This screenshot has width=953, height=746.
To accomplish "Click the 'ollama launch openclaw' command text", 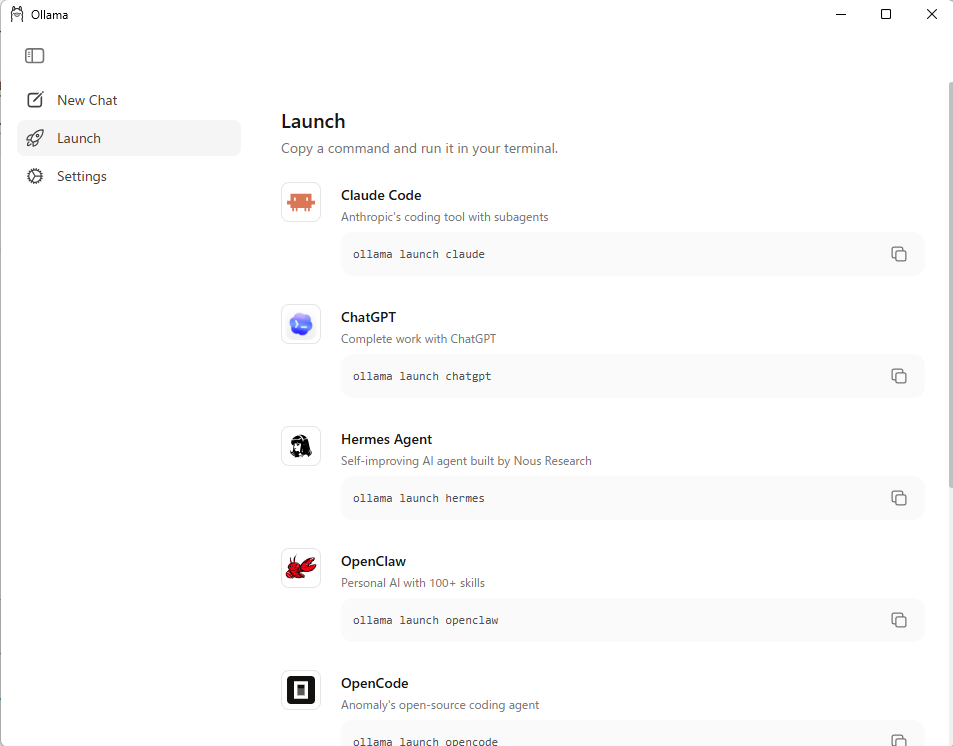I will [425, 620].
